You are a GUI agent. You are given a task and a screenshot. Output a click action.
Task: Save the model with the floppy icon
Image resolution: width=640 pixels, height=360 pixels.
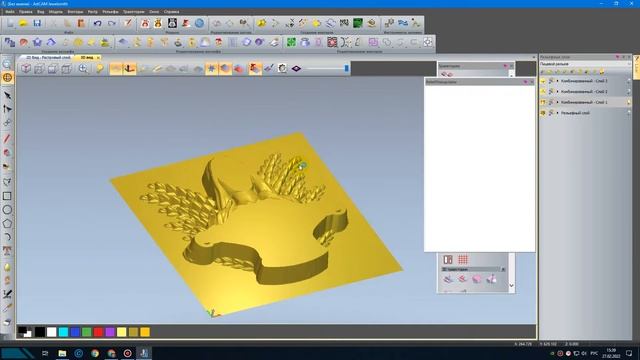[37, 23]
